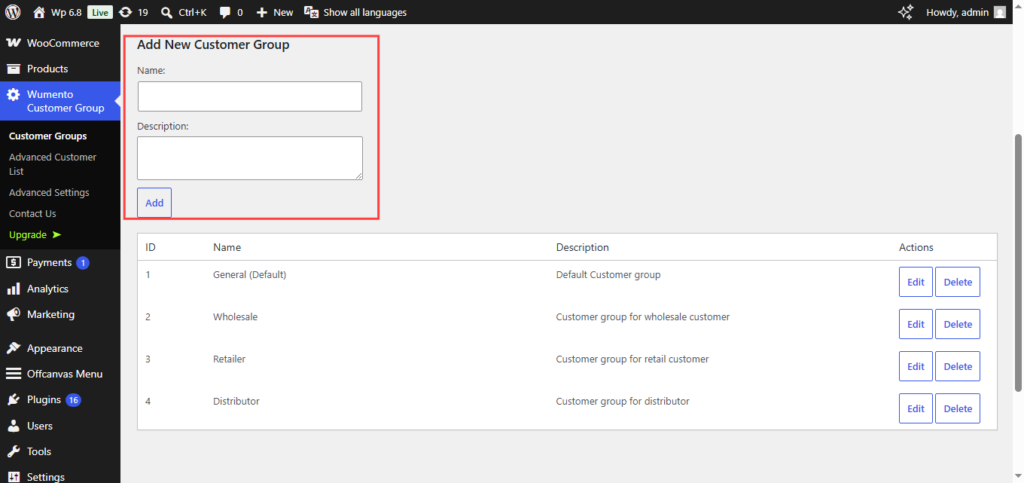The height and width of the screenshot is (483, 1024).
Task: Click the page vertical scrollbar
Action: pos(1018,263)
